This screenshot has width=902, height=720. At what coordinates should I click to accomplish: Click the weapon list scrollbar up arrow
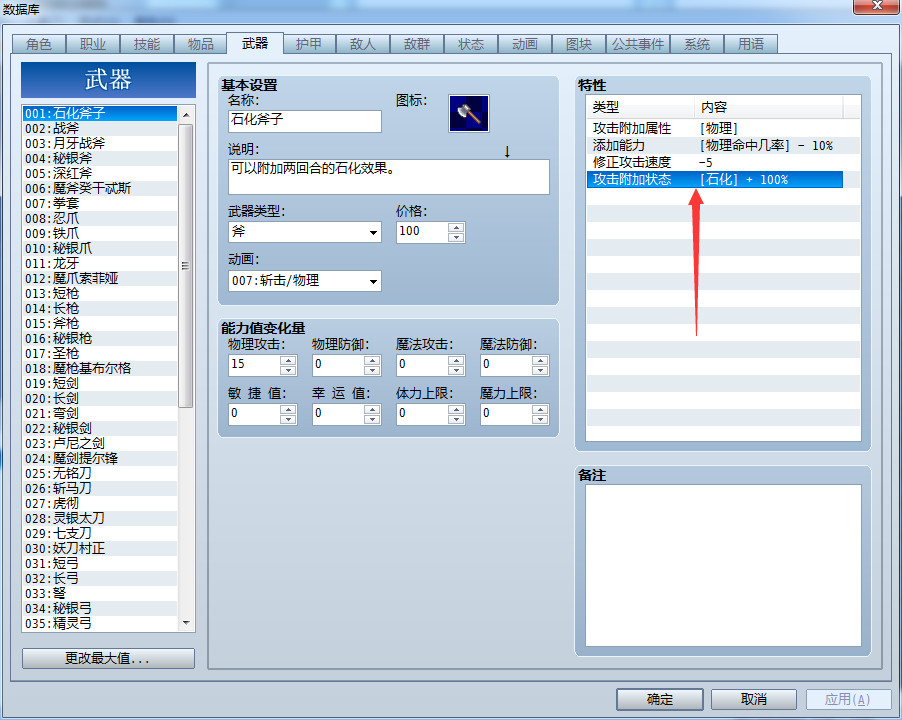point(186,114)
